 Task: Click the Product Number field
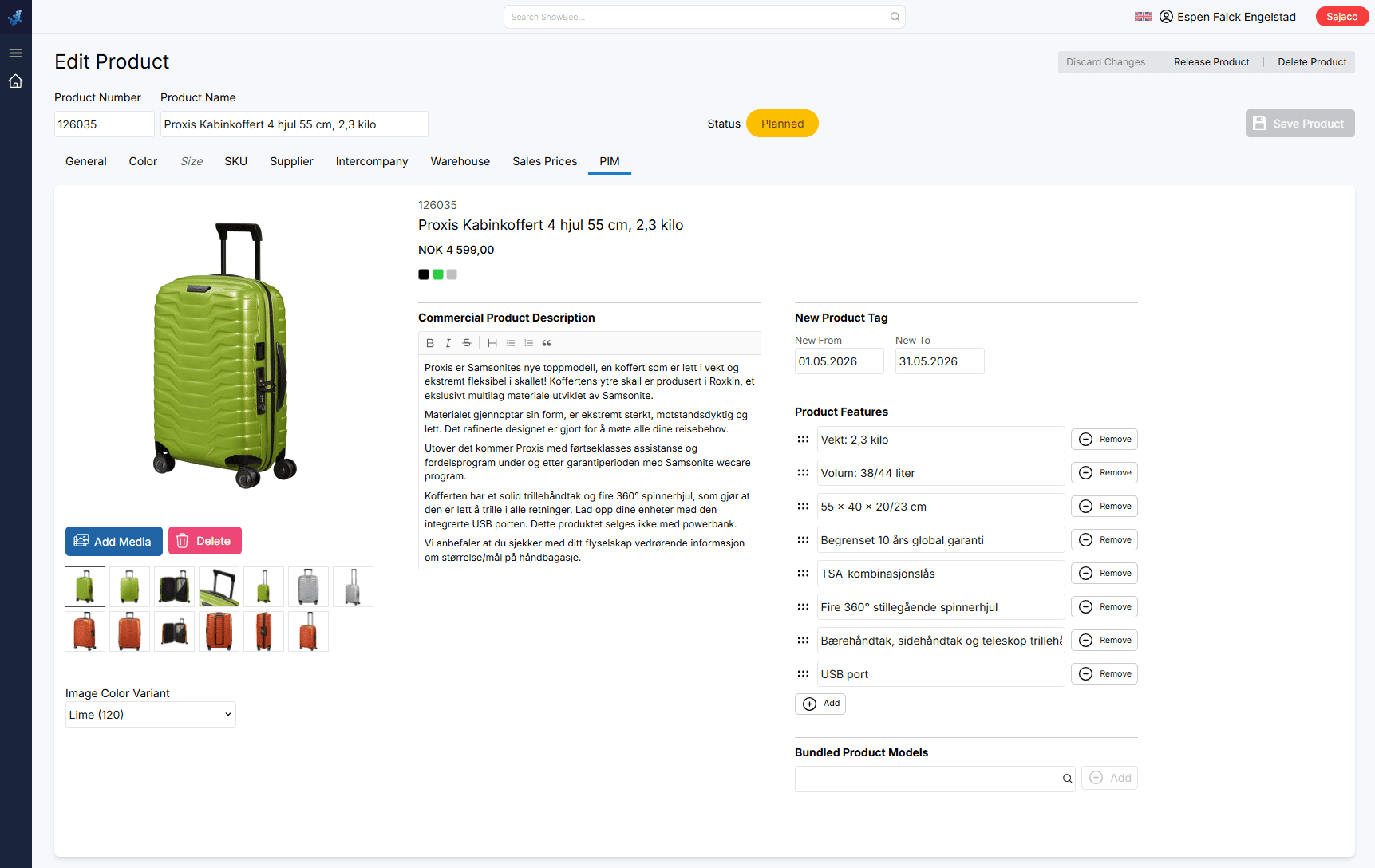[105, 124]
